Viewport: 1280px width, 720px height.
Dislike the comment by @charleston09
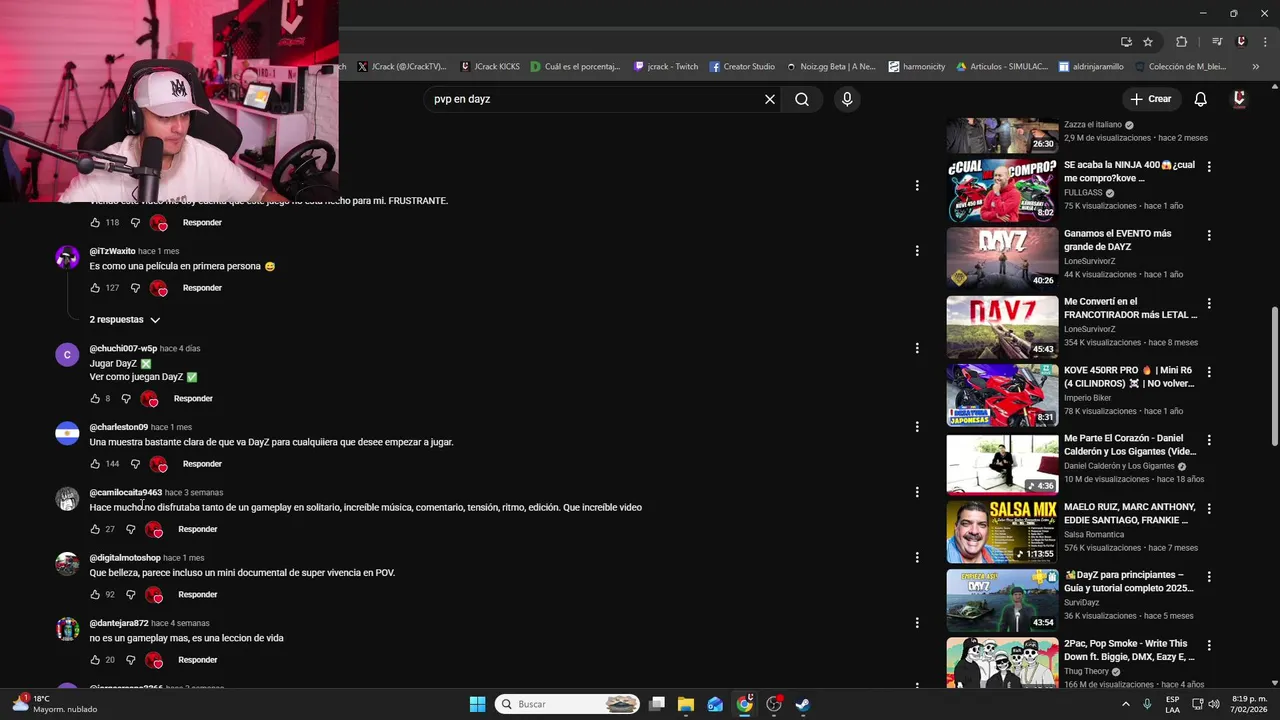click(135, 464)
